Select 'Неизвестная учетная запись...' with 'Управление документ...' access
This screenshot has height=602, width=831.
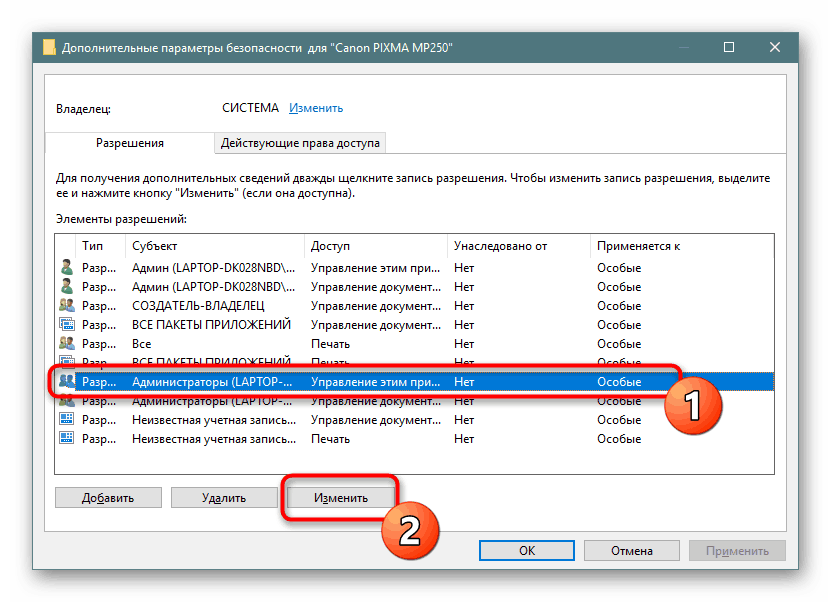coord(214,420)
